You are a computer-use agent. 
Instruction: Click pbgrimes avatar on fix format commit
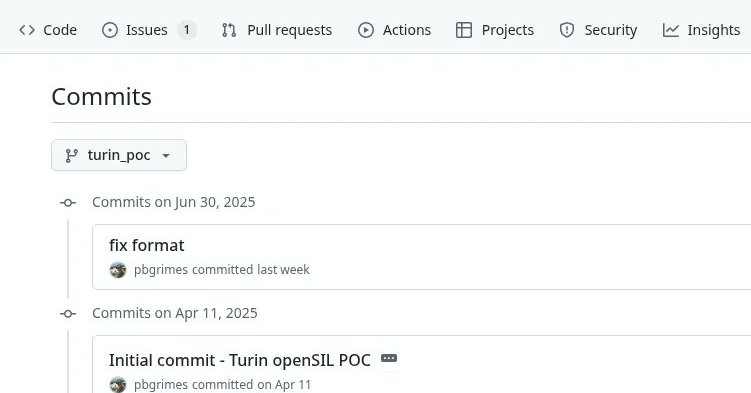pos(118,270)
